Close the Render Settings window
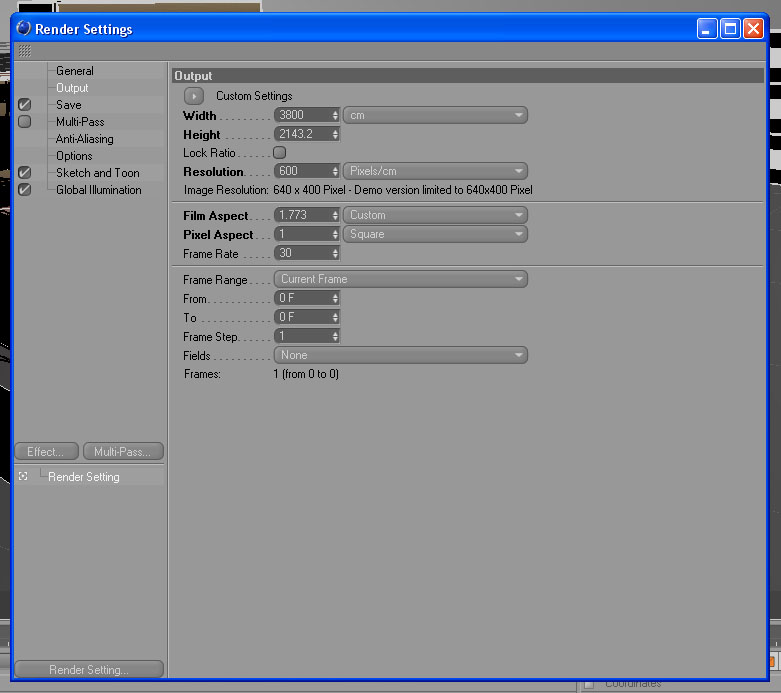 [754, 28]
